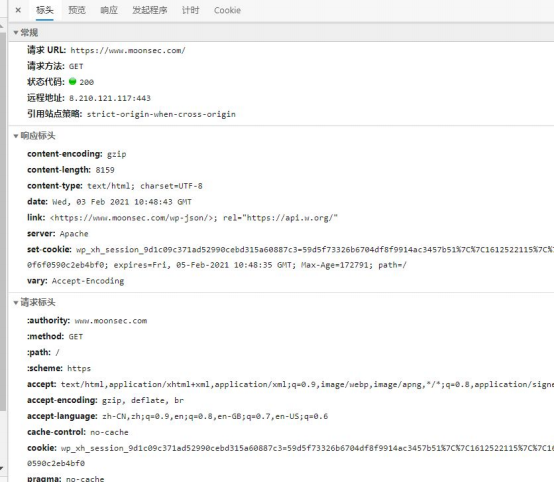Open the 响应 tab

pos(109,10)
